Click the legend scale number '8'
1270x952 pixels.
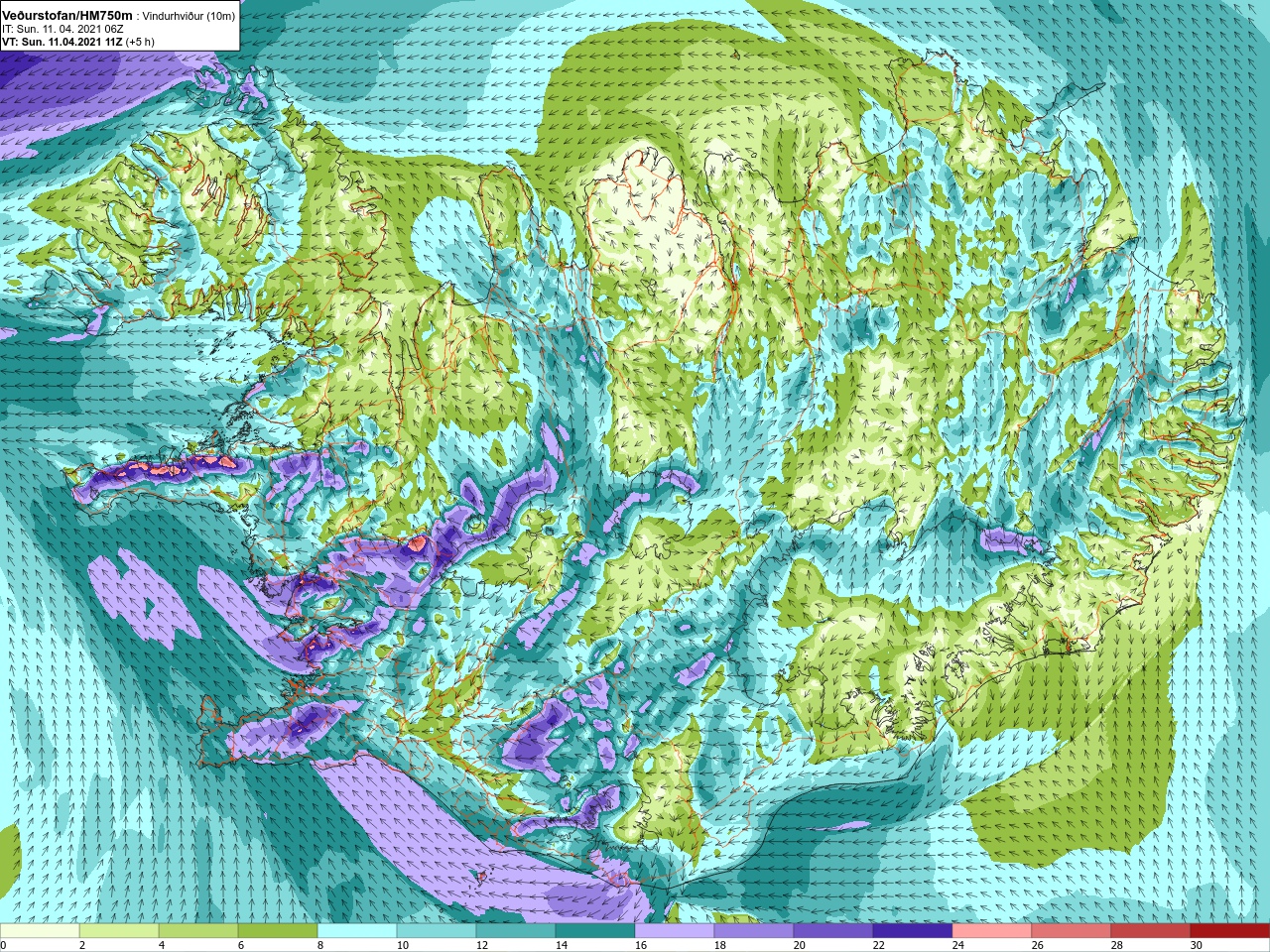pos(322,945)
